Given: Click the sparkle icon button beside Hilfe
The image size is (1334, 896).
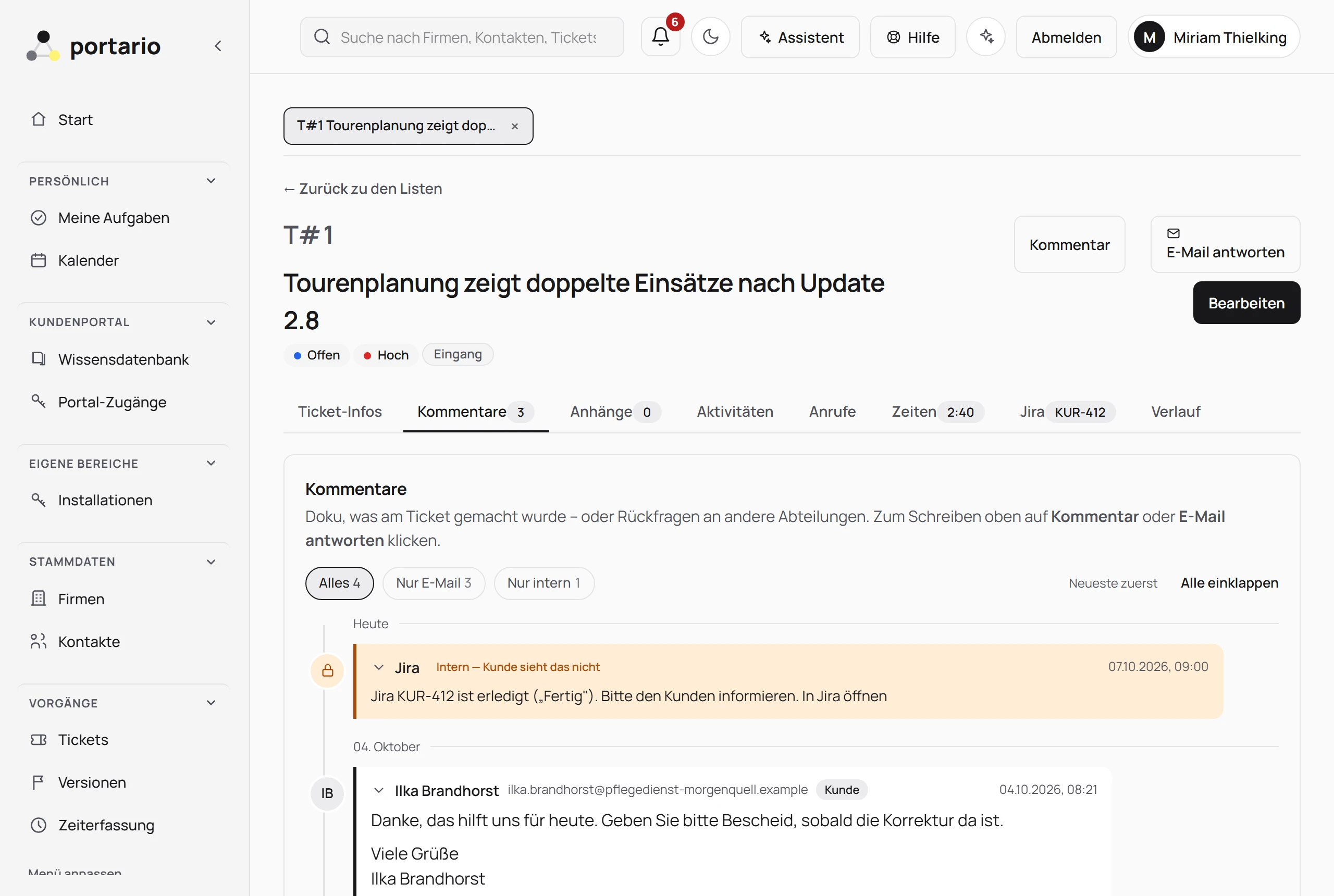Looking at the screenshot, I should click(x=986, y=37).
